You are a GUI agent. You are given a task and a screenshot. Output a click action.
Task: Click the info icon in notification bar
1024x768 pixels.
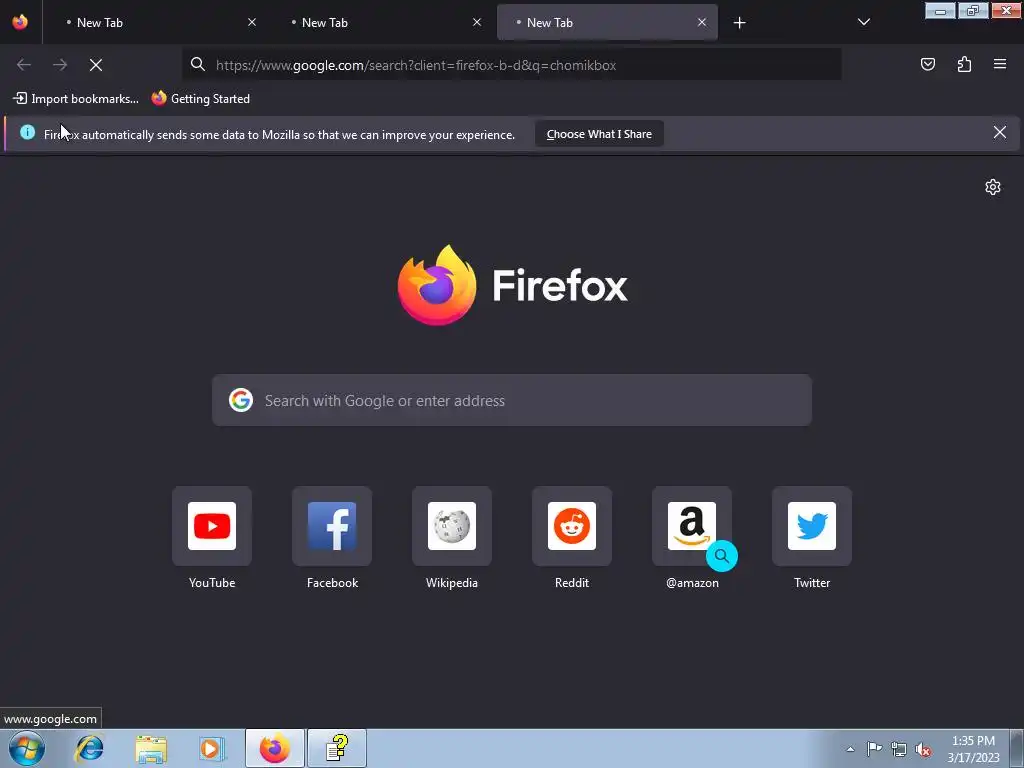coord(27,132)
